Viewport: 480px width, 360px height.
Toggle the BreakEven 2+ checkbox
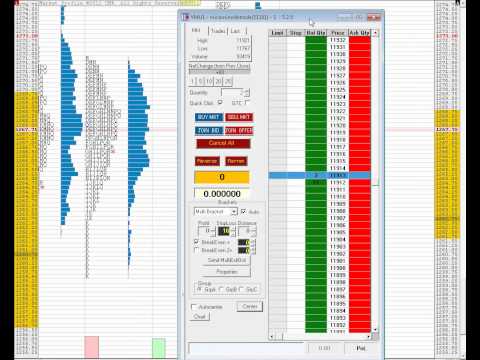pyautogui.click(x=196, y=250)
